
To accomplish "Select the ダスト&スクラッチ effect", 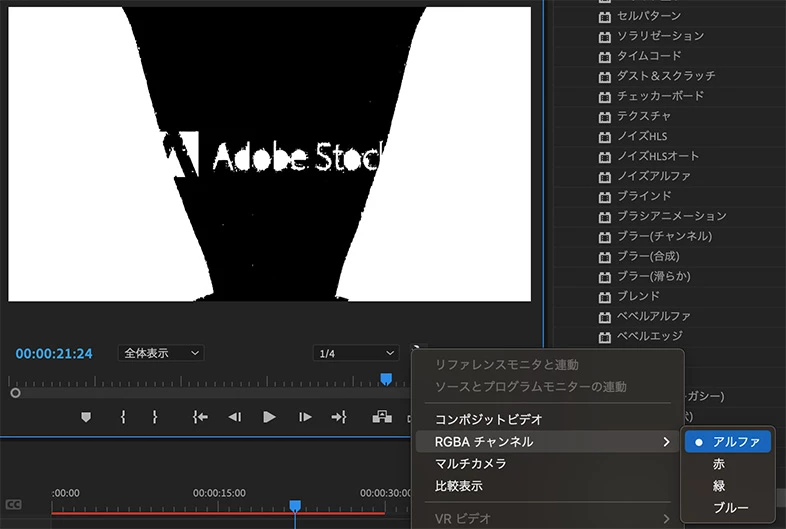I will [x=666, y=76].
